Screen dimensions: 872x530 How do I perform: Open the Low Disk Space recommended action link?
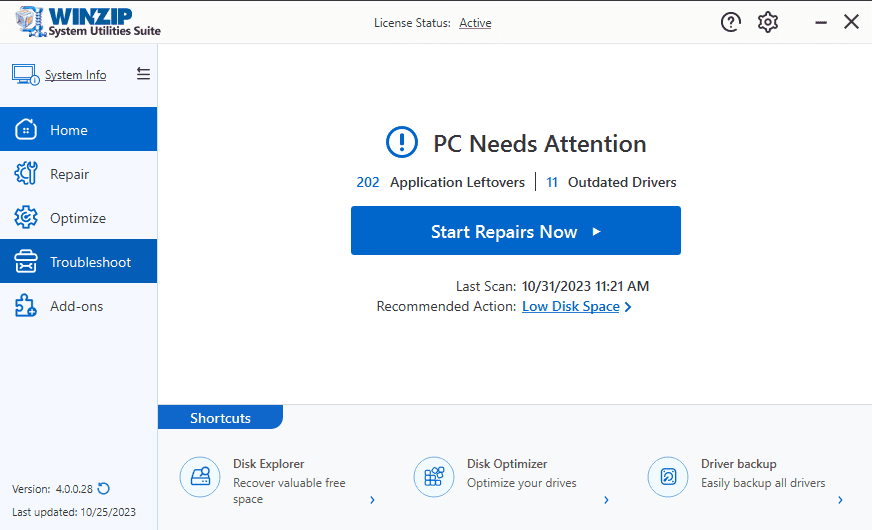pos(571,306)
